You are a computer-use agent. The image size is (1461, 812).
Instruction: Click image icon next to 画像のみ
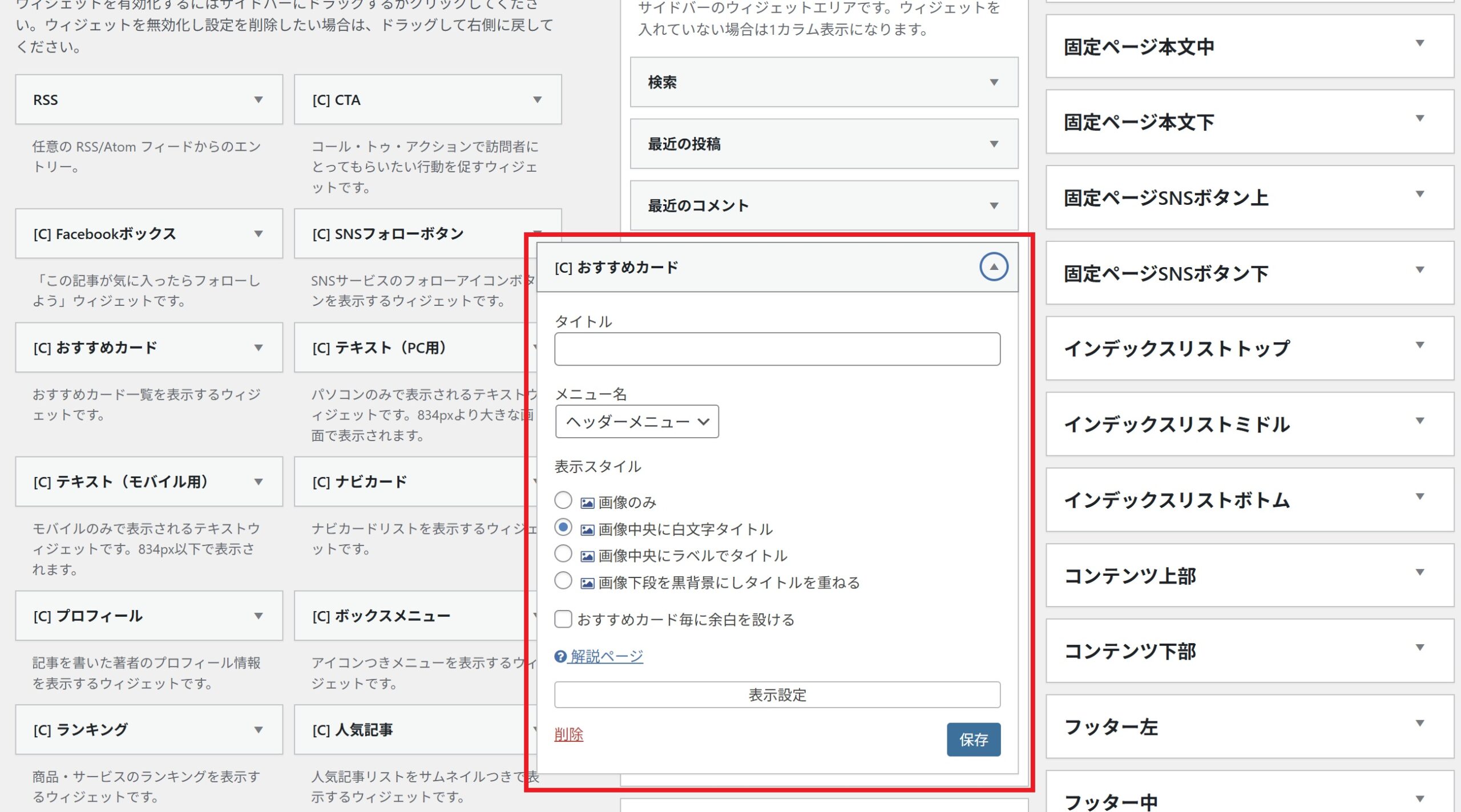pos(587,503)
